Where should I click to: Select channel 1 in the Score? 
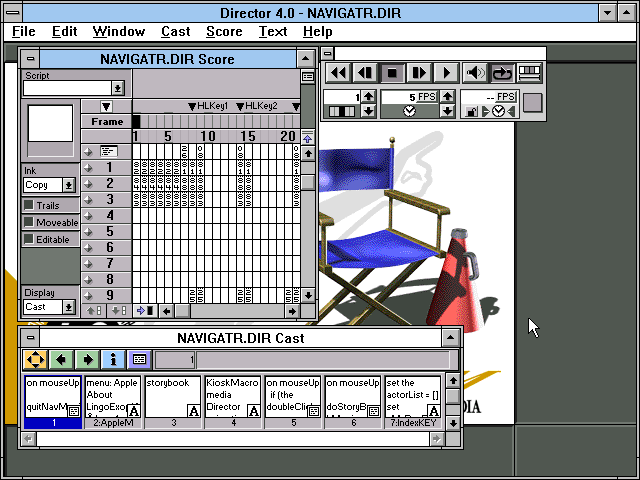(109, 167)
